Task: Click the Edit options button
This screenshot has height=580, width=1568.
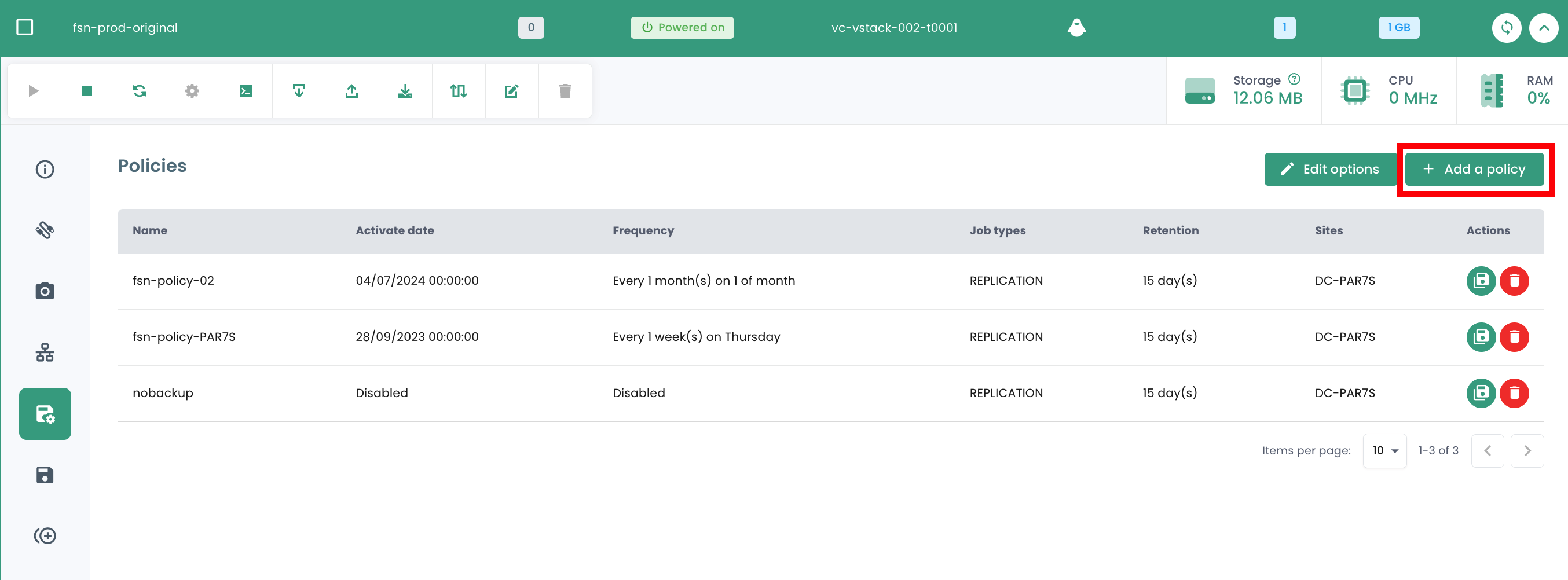Action: click(1329, 169)
